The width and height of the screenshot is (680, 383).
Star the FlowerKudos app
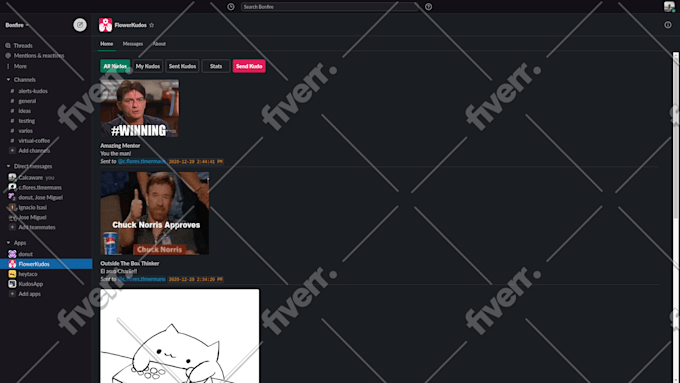151,25
